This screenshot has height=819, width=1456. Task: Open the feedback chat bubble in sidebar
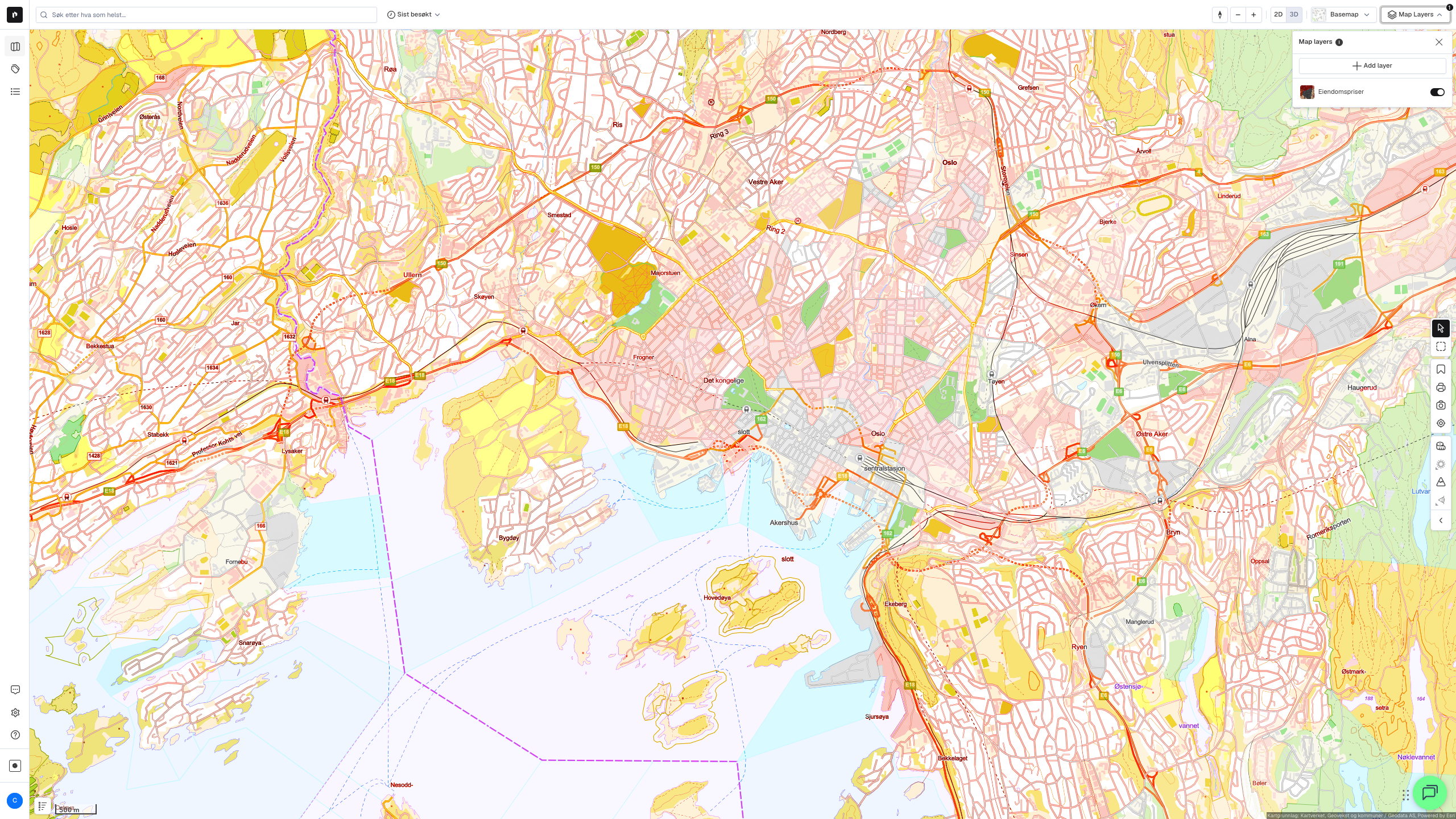click(15, 690)
